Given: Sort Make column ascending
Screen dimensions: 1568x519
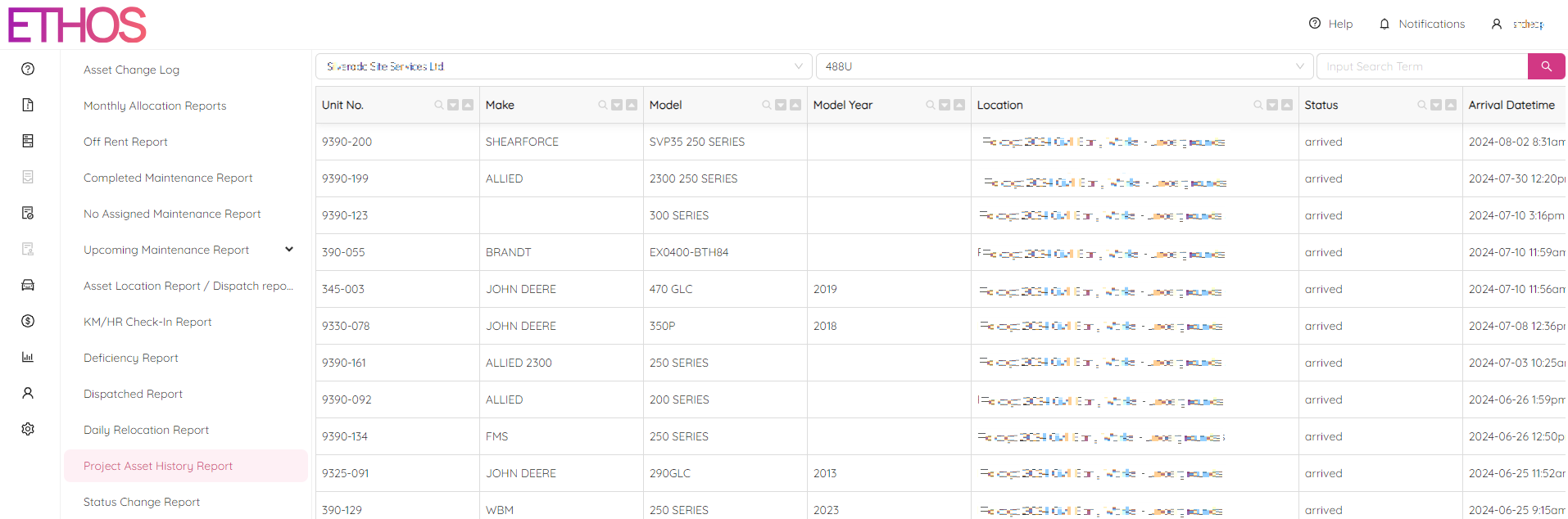Looking at the screenshot, I should pyautogui.click(x=632, y=105).
